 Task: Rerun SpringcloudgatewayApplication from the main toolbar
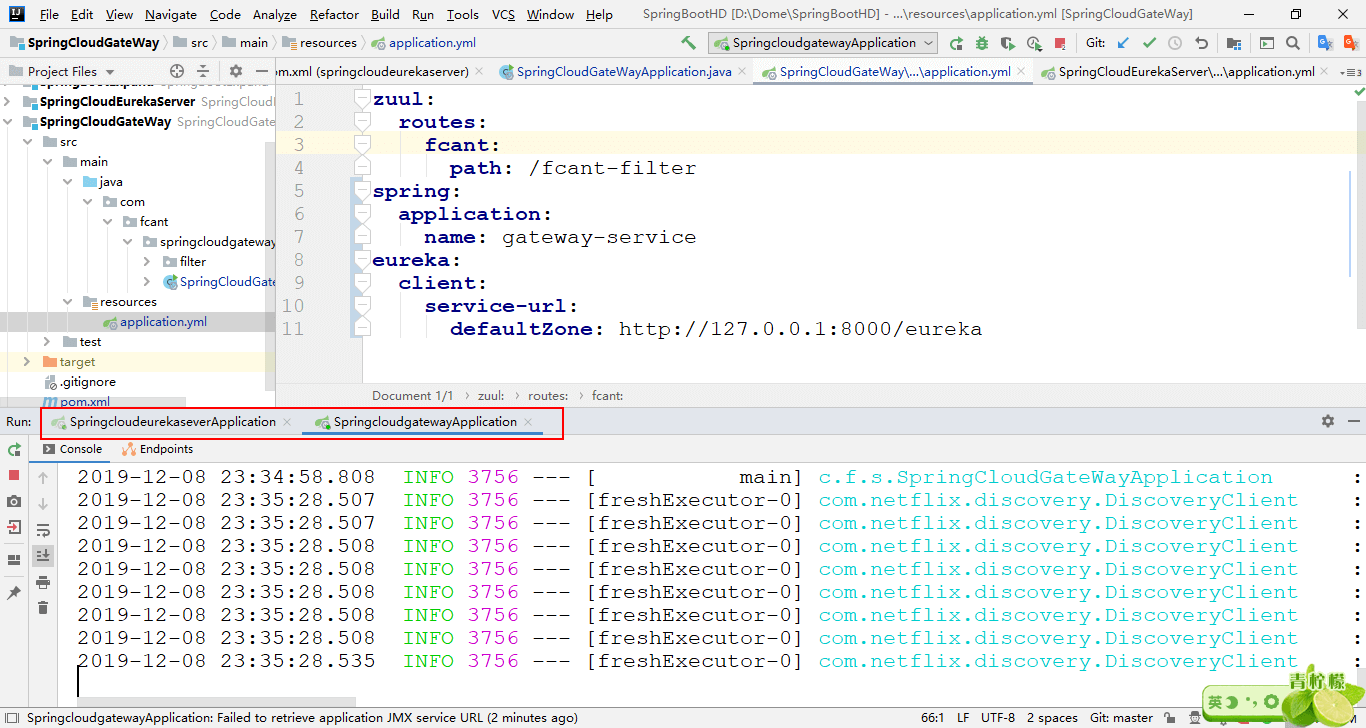tap(957, 43)
